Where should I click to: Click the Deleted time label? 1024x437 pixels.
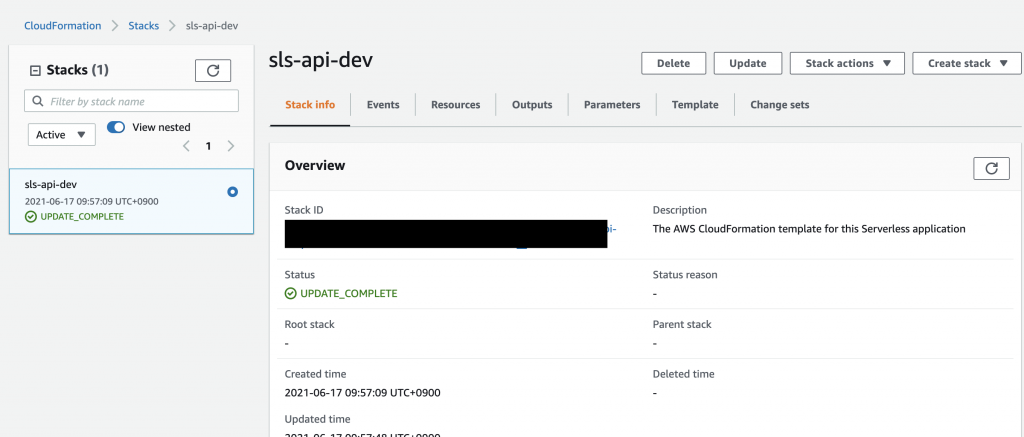click(x=683, y=374)
